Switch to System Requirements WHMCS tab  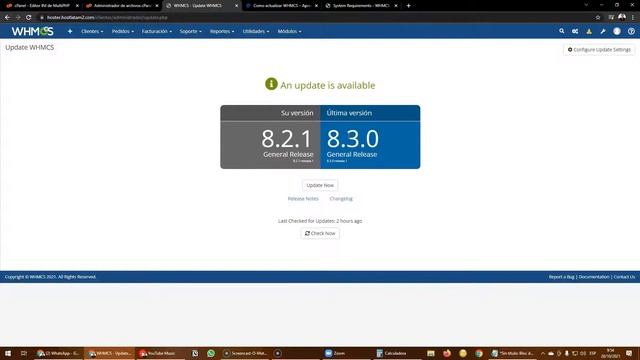pyautogui.click(x=361, y=6)
